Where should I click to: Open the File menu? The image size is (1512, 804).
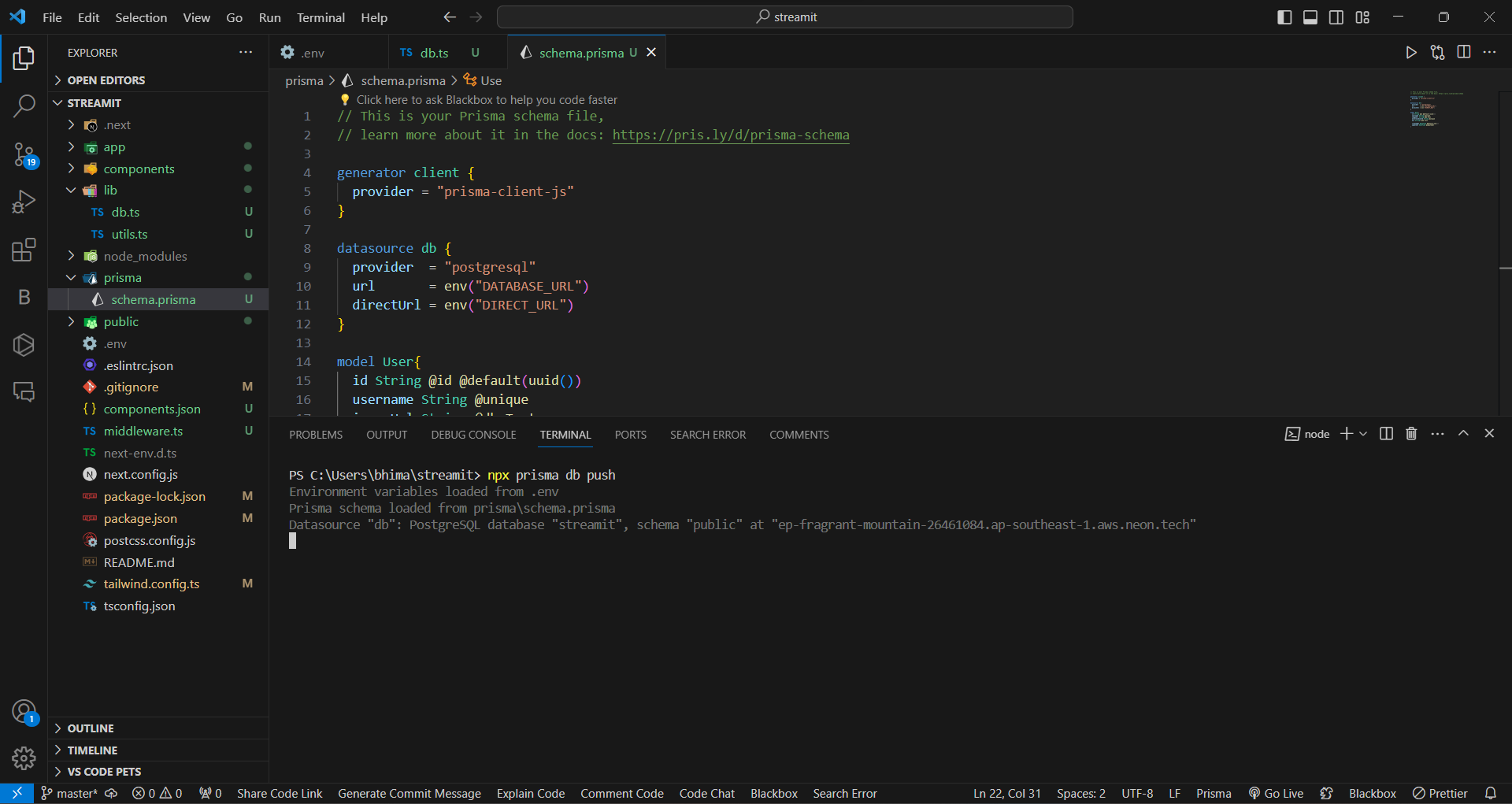click(x=52, y=17)
